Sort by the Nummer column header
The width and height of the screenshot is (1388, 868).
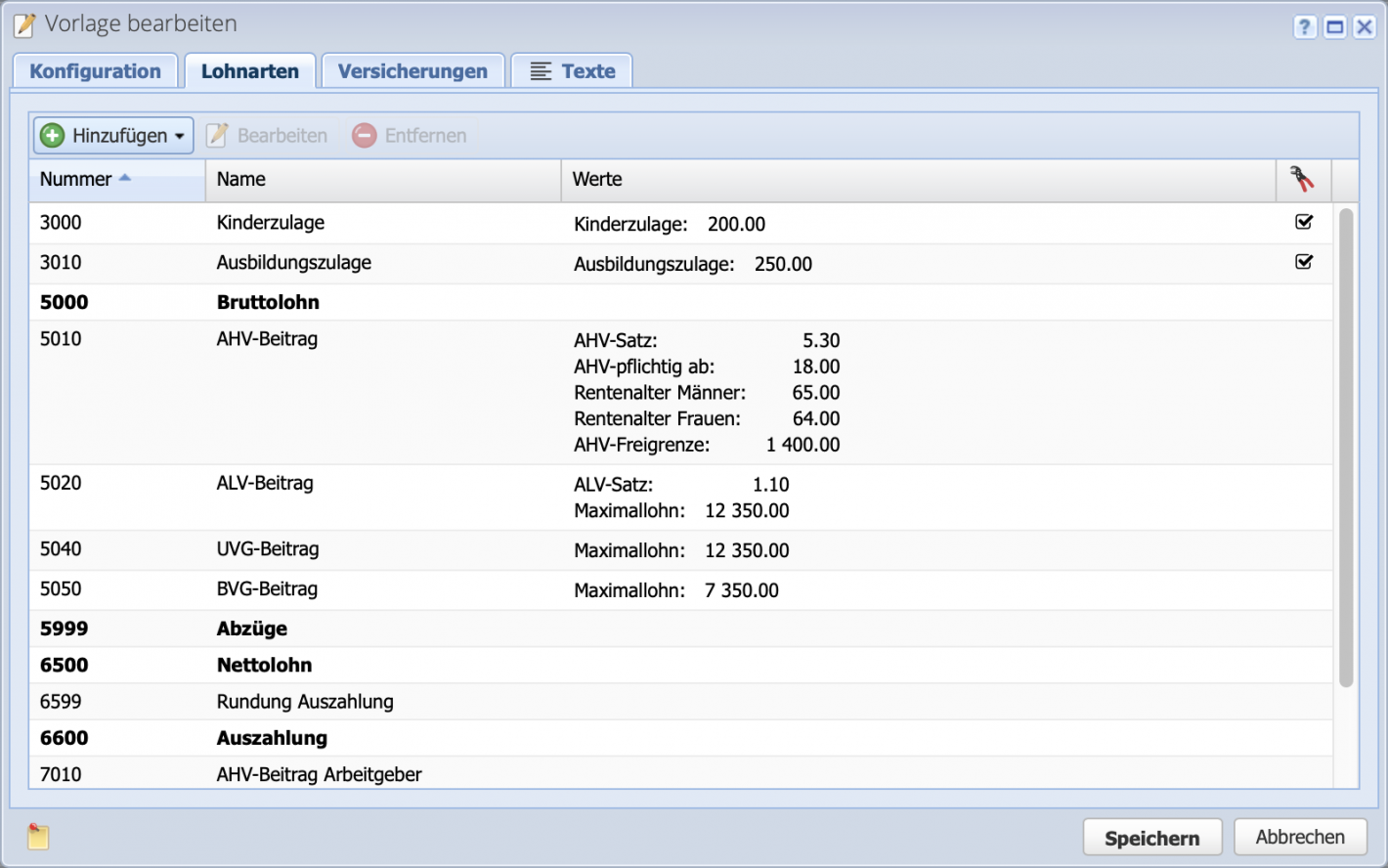76,179
